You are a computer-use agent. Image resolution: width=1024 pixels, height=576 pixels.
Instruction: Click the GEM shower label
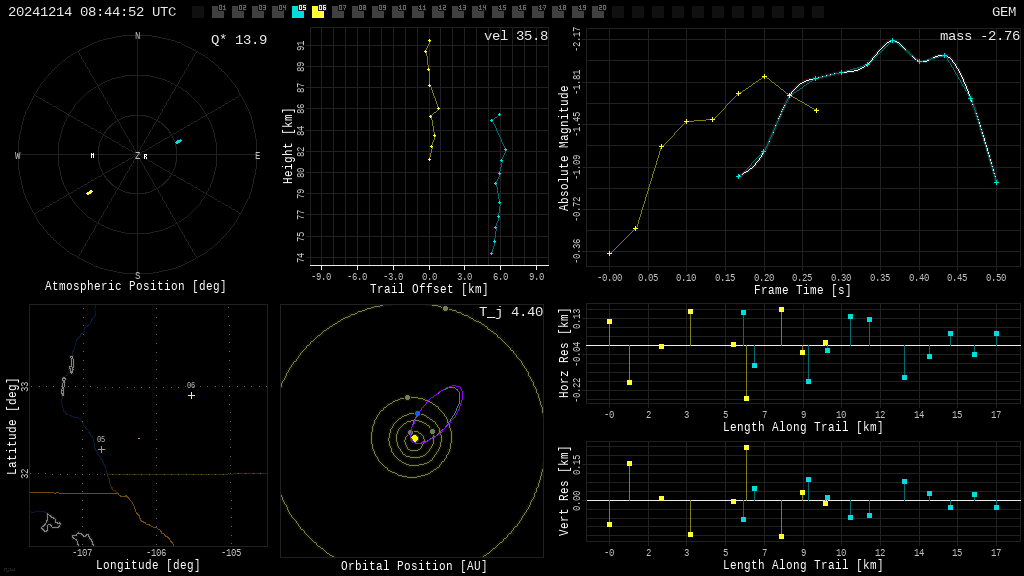tap(1003, 12)
